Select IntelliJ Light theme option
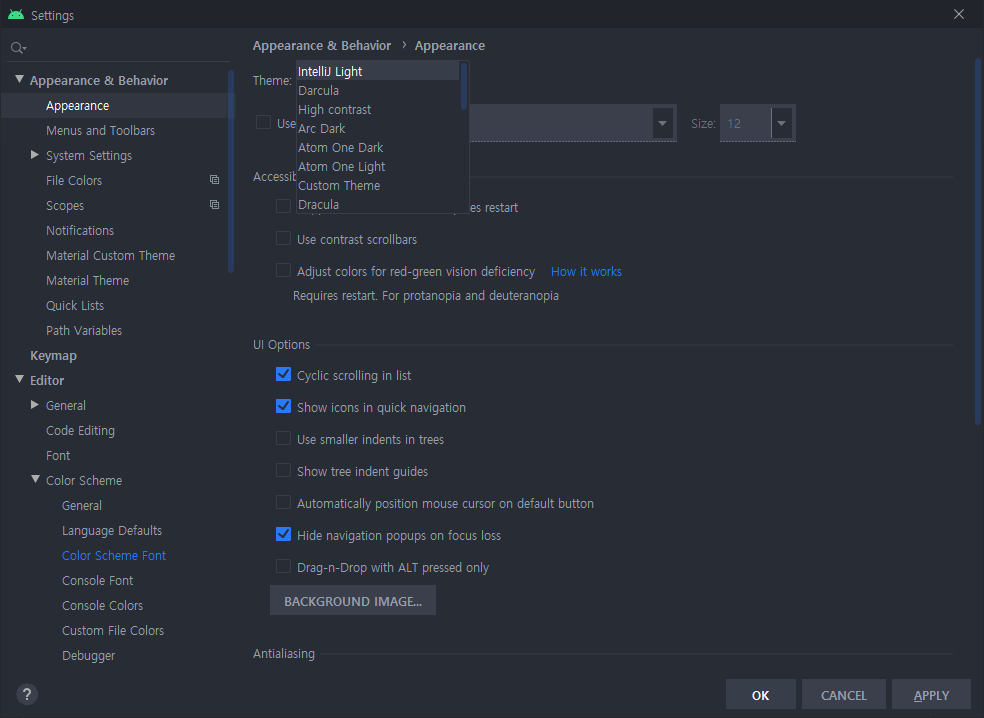 tap(378, 72)
